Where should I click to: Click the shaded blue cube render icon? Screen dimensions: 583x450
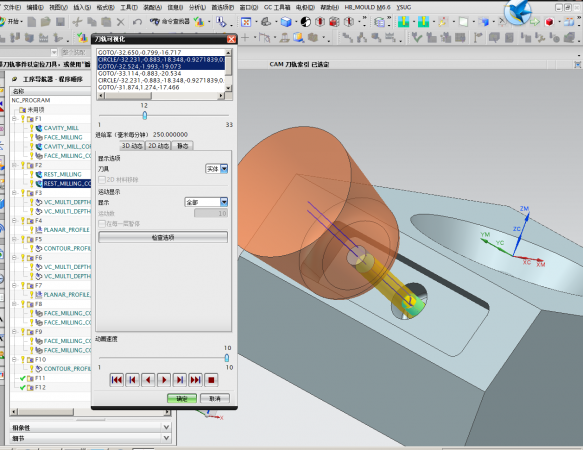point(286,22)
